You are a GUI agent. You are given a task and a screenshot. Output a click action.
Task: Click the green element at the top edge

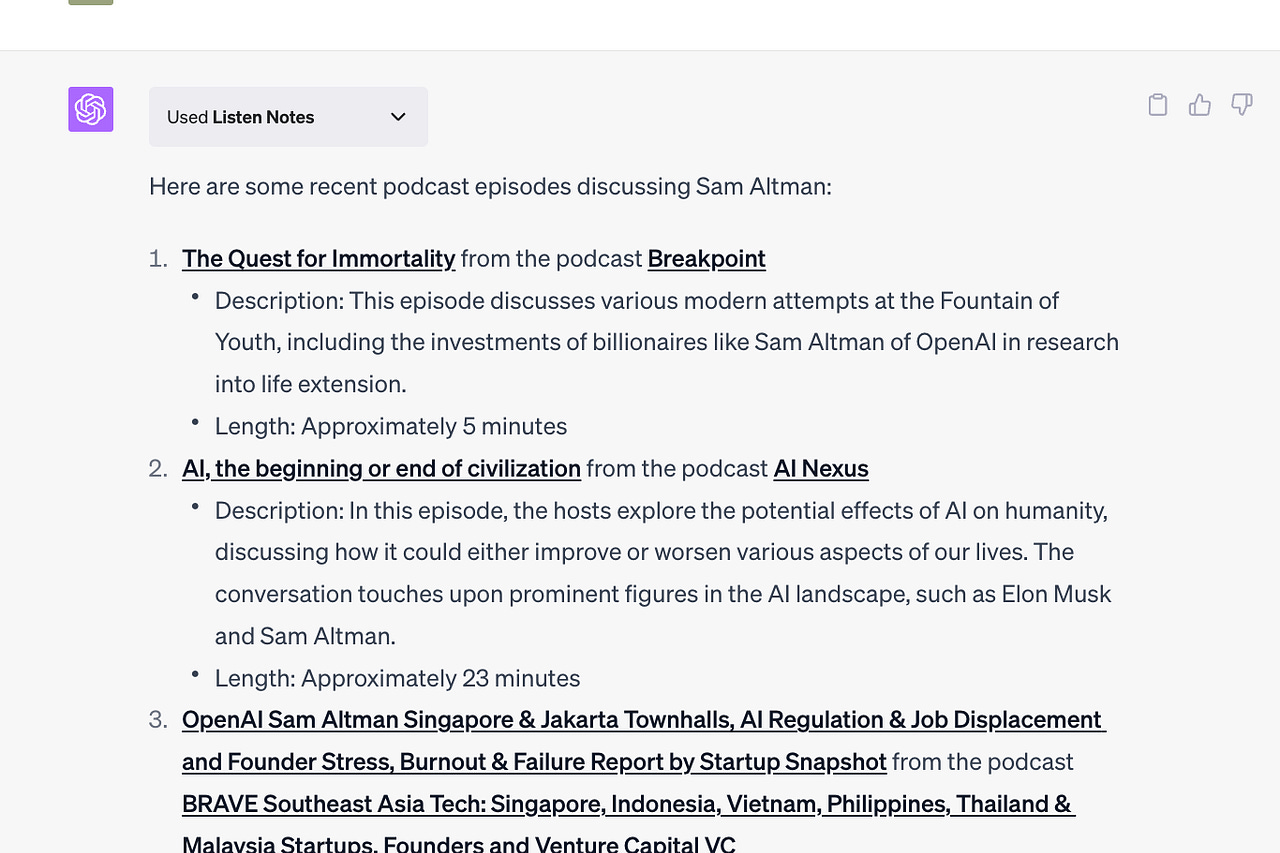pyautogui.click(x=90, y=2)
